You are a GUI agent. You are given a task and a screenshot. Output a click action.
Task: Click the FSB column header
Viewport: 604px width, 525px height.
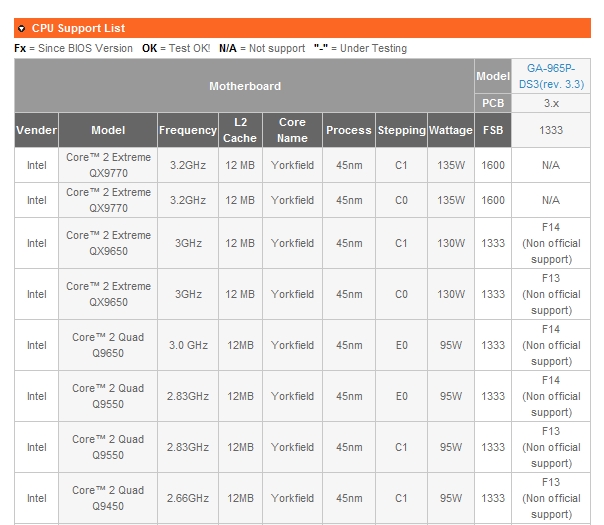(493, 130)
